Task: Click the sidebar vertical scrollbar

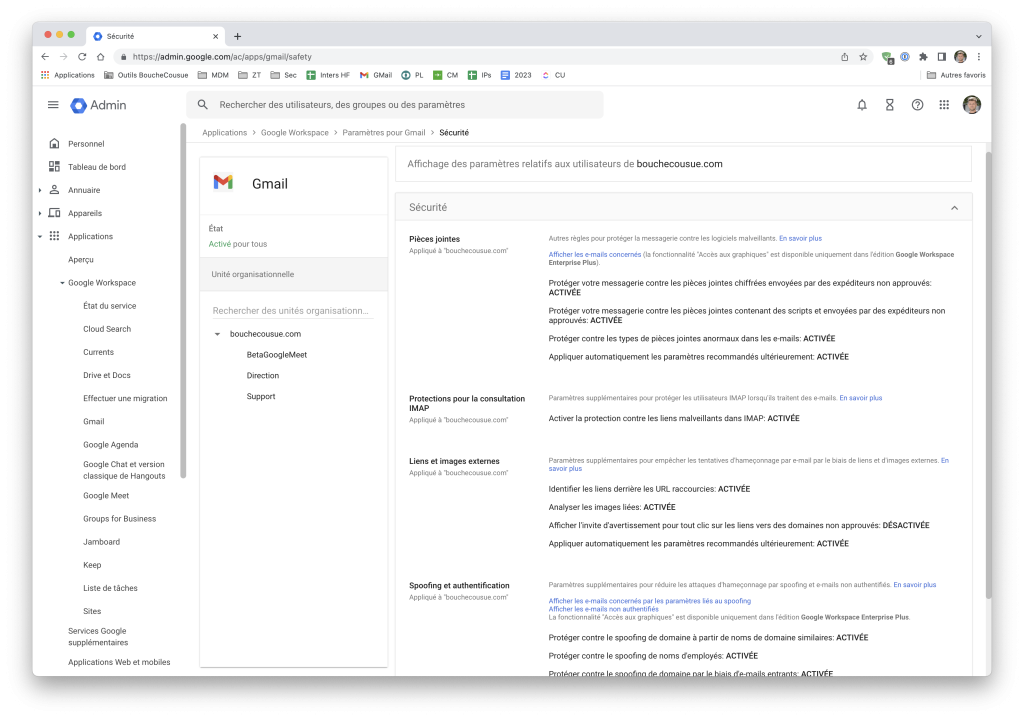Action: point(184,300)
